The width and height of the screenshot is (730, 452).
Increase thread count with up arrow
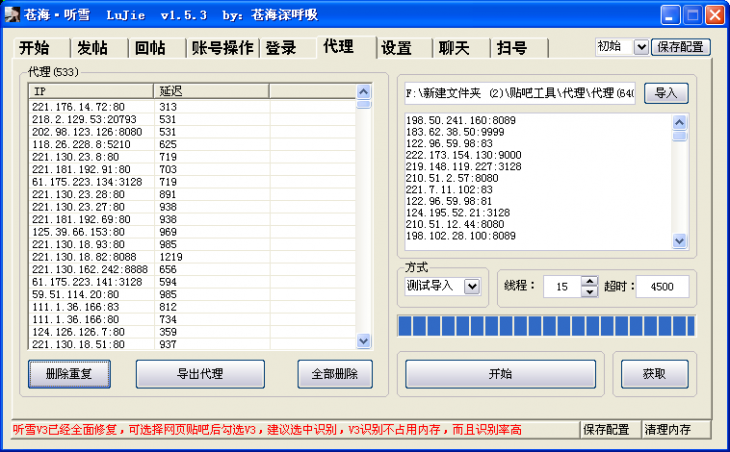pos(589,281)
